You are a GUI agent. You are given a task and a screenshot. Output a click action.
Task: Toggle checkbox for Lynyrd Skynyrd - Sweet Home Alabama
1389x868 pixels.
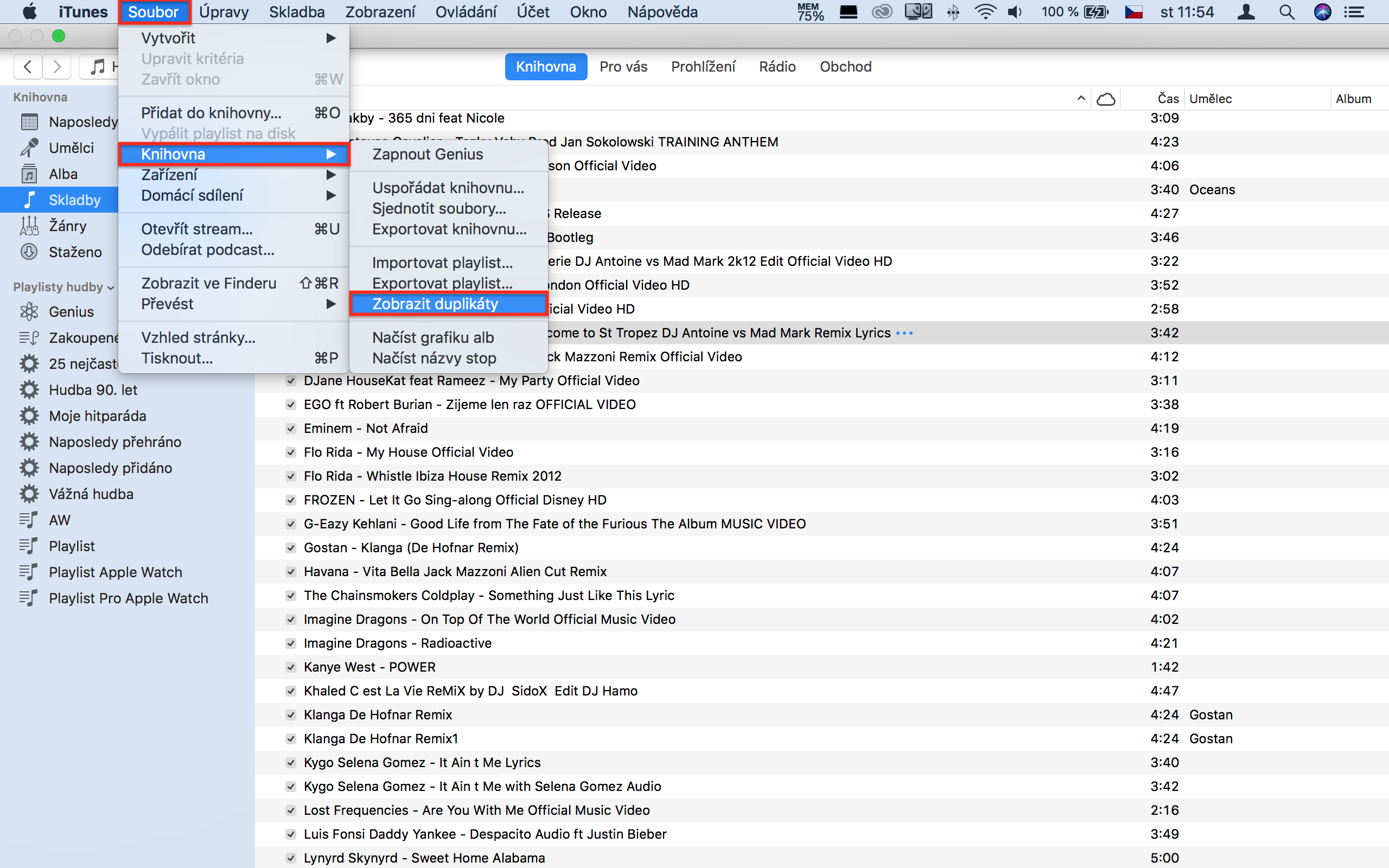click(x=290, y=858)
